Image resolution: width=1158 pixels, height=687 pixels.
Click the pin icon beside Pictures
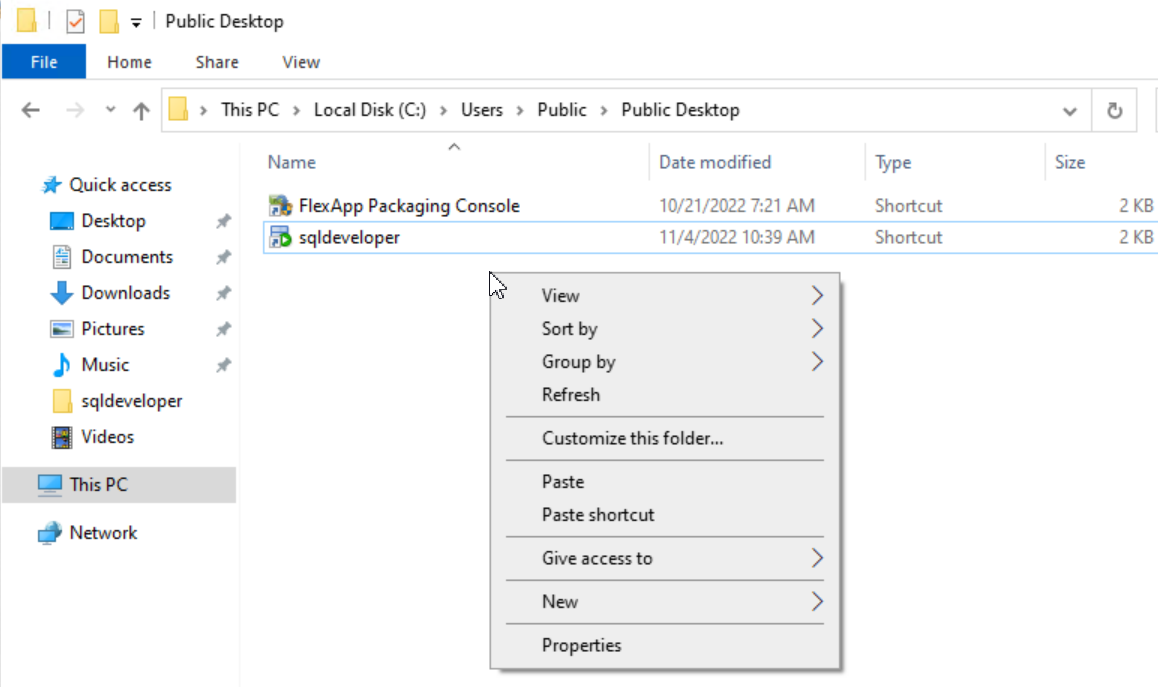(x=223, y=329)
